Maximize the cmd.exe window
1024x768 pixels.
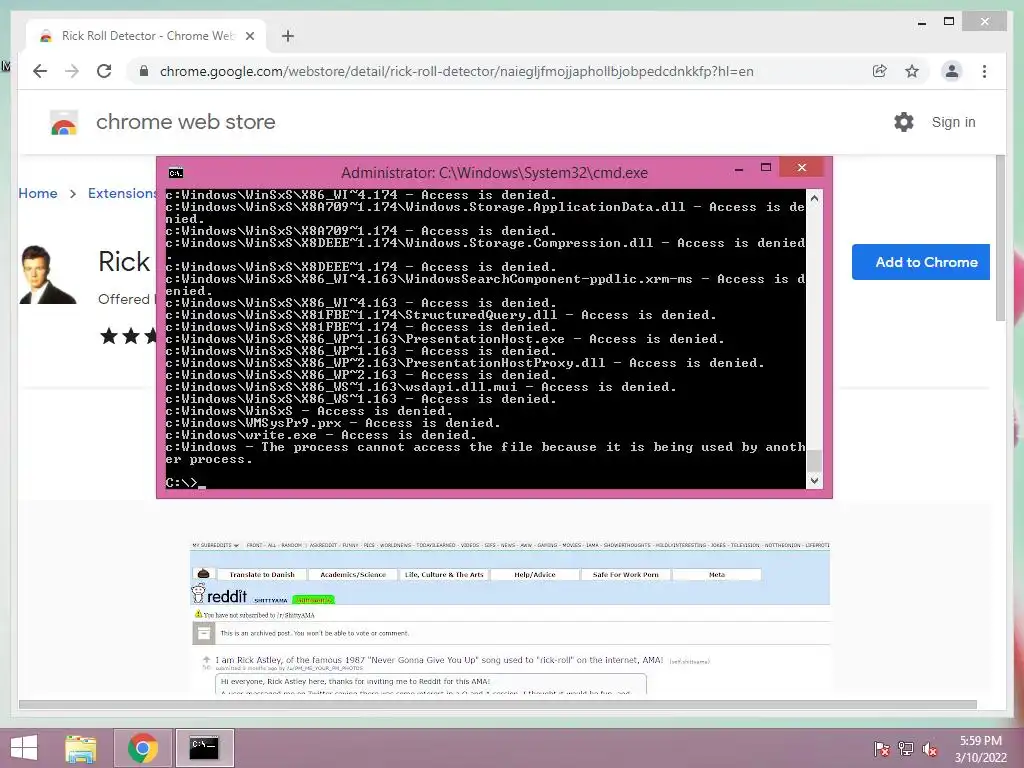coord(766,168)
